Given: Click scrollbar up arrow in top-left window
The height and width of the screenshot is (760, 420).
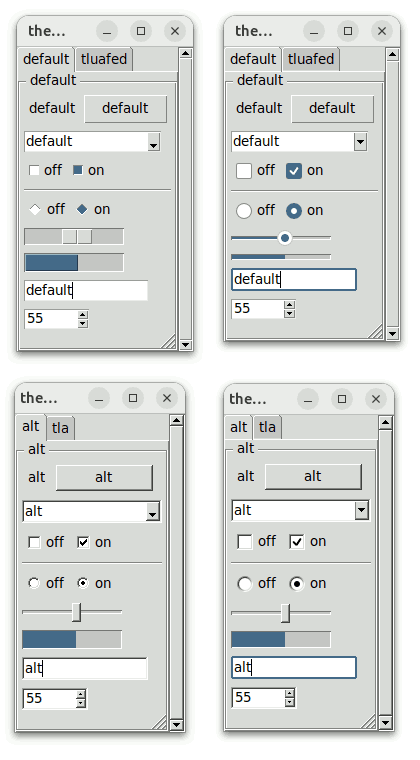Looking at the screenshot, I should click(x=185, y=54).
